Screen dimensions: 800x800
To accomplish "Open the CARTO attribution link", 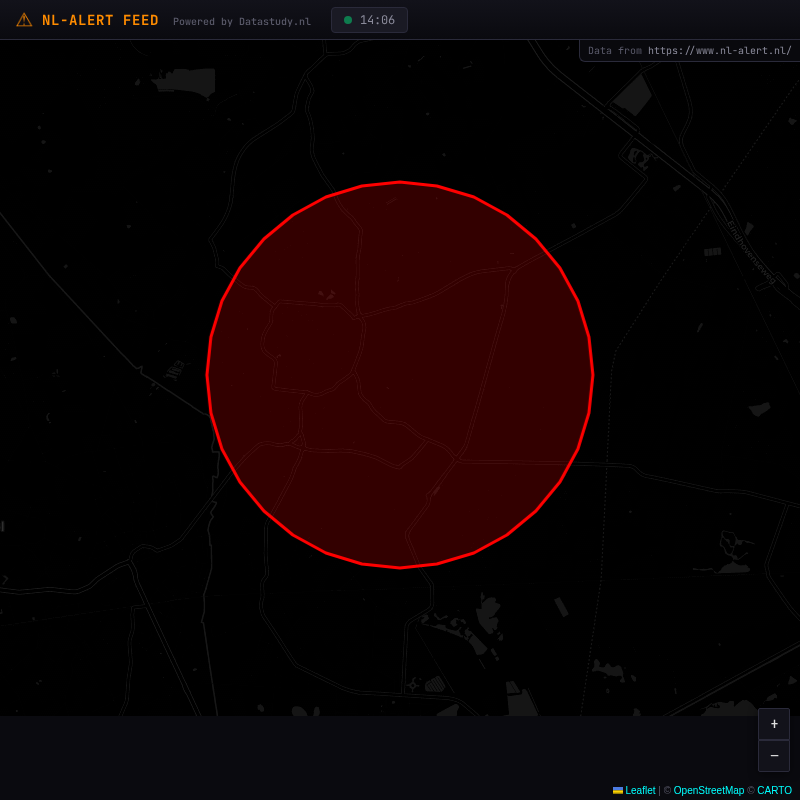I will [774, 790].
